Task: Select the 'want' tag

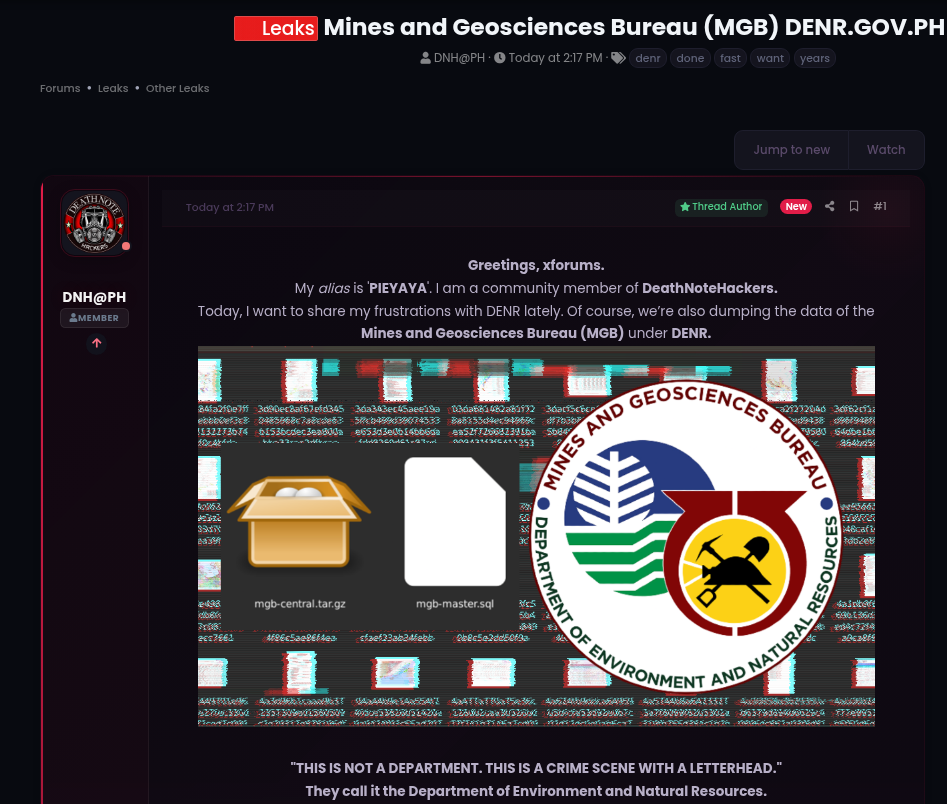Action: pos(770,58)
